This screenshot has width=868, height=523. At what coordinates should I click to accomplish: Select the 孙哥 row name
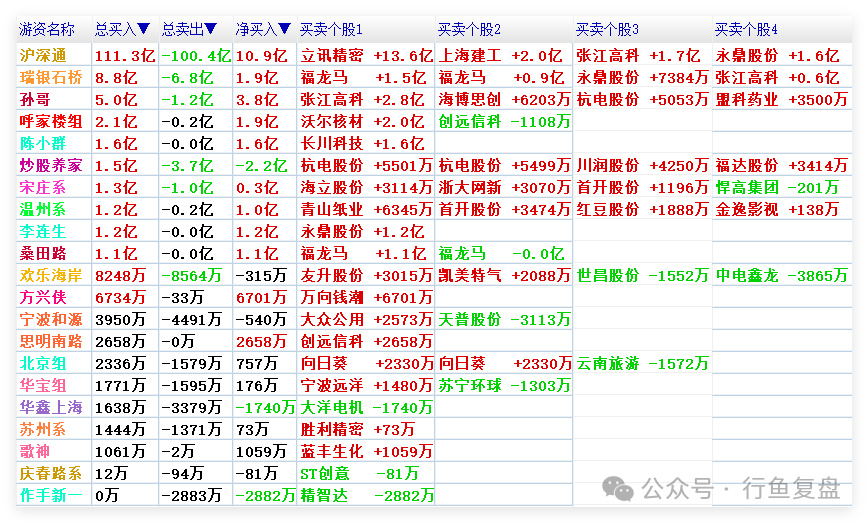35,100
